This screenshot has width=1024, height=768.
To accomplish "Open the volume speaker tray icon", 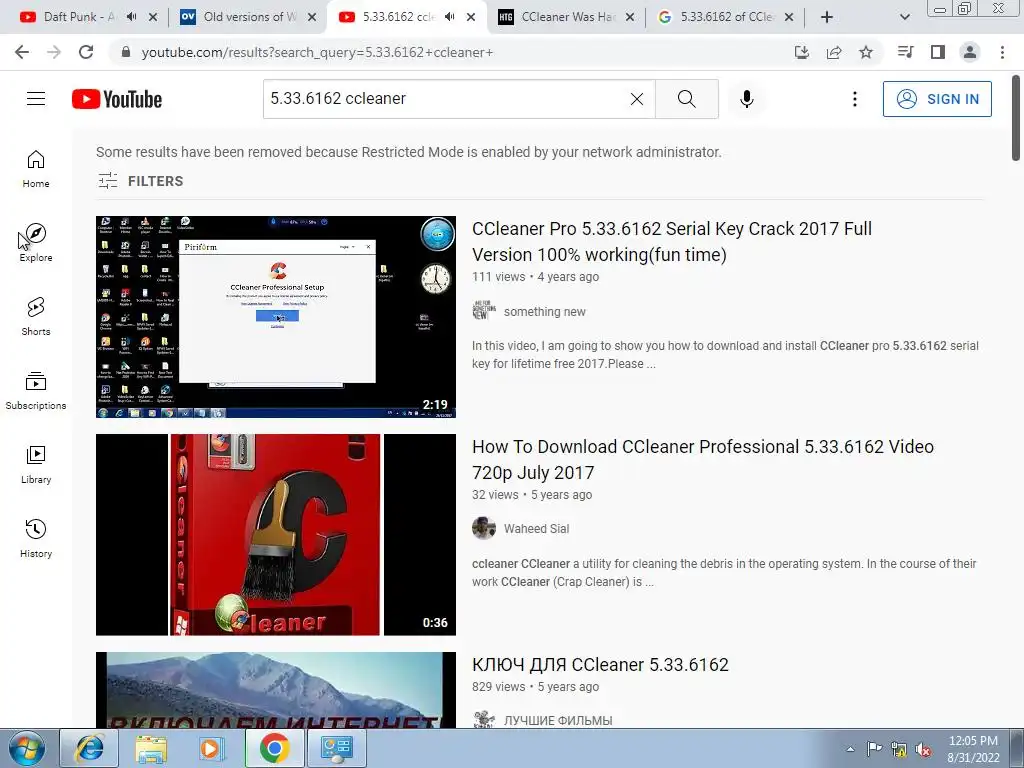I will [x=923, y=750].
